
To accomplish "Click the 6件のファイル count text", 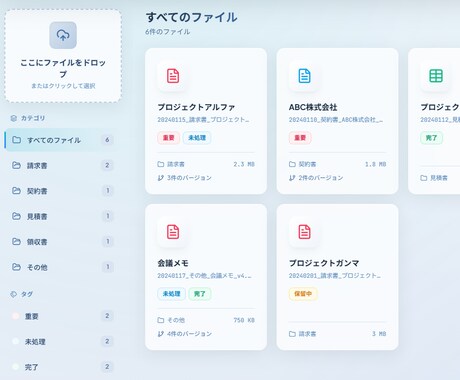I will 168,32.
